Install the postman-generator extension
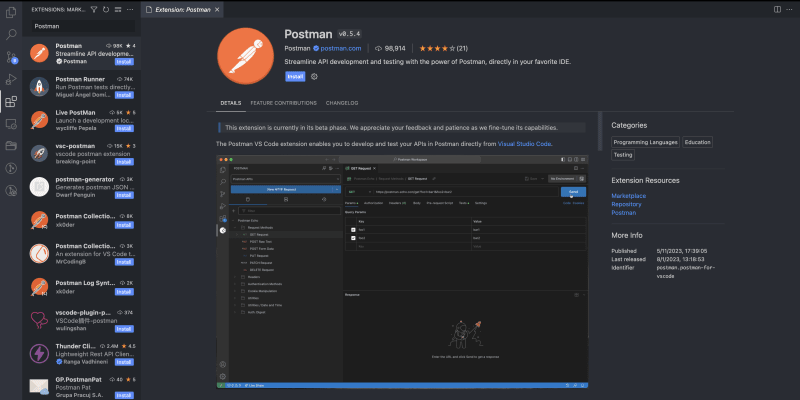Viewport: 800px width, 400px height. pos(124,195)
